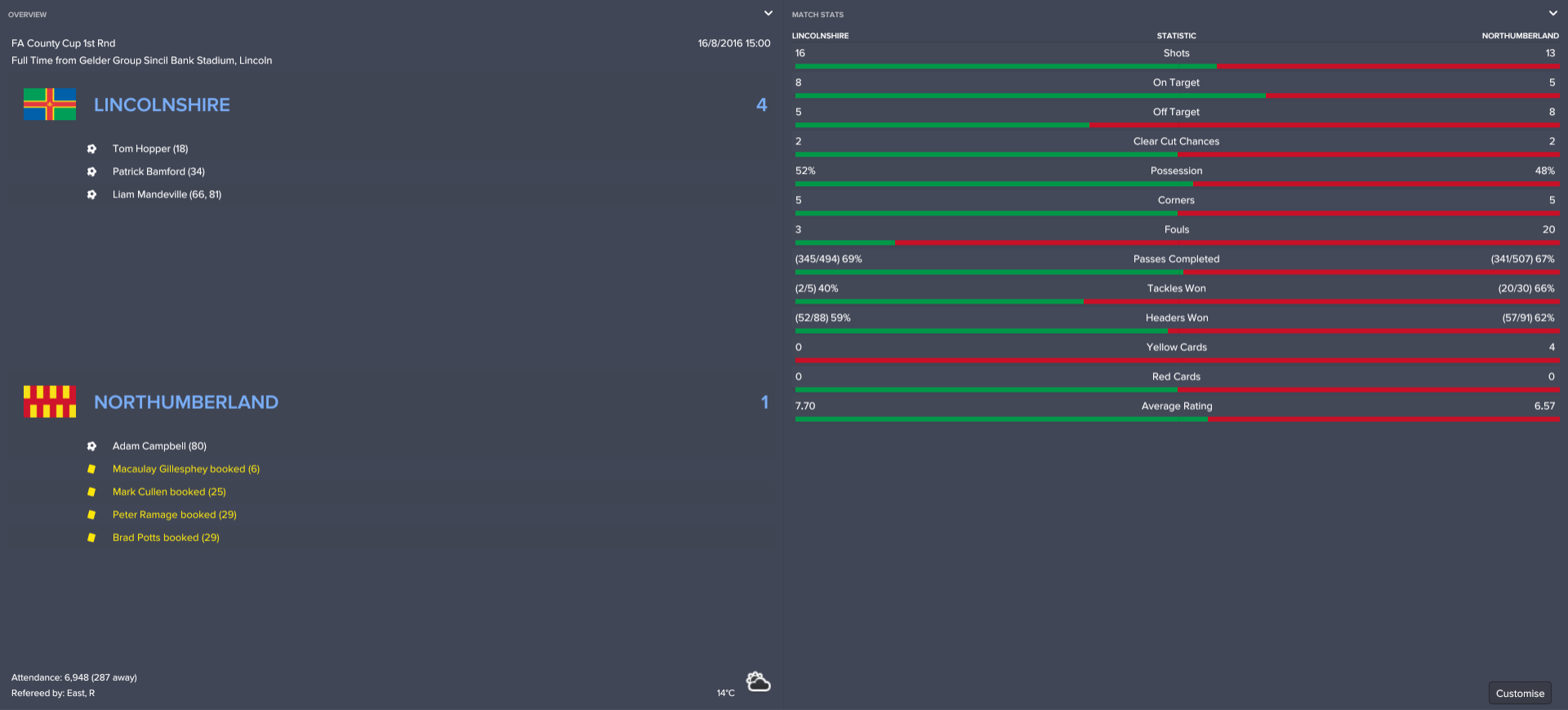Viewport: 1568px width, 710px height.
Task: Click the attendance text at bottom
Action: point(74,677)
